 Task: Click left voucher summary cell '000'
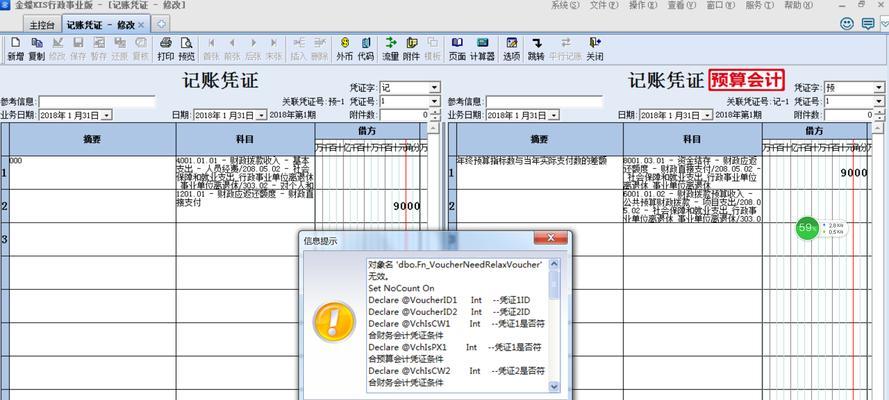coord(92,173)
